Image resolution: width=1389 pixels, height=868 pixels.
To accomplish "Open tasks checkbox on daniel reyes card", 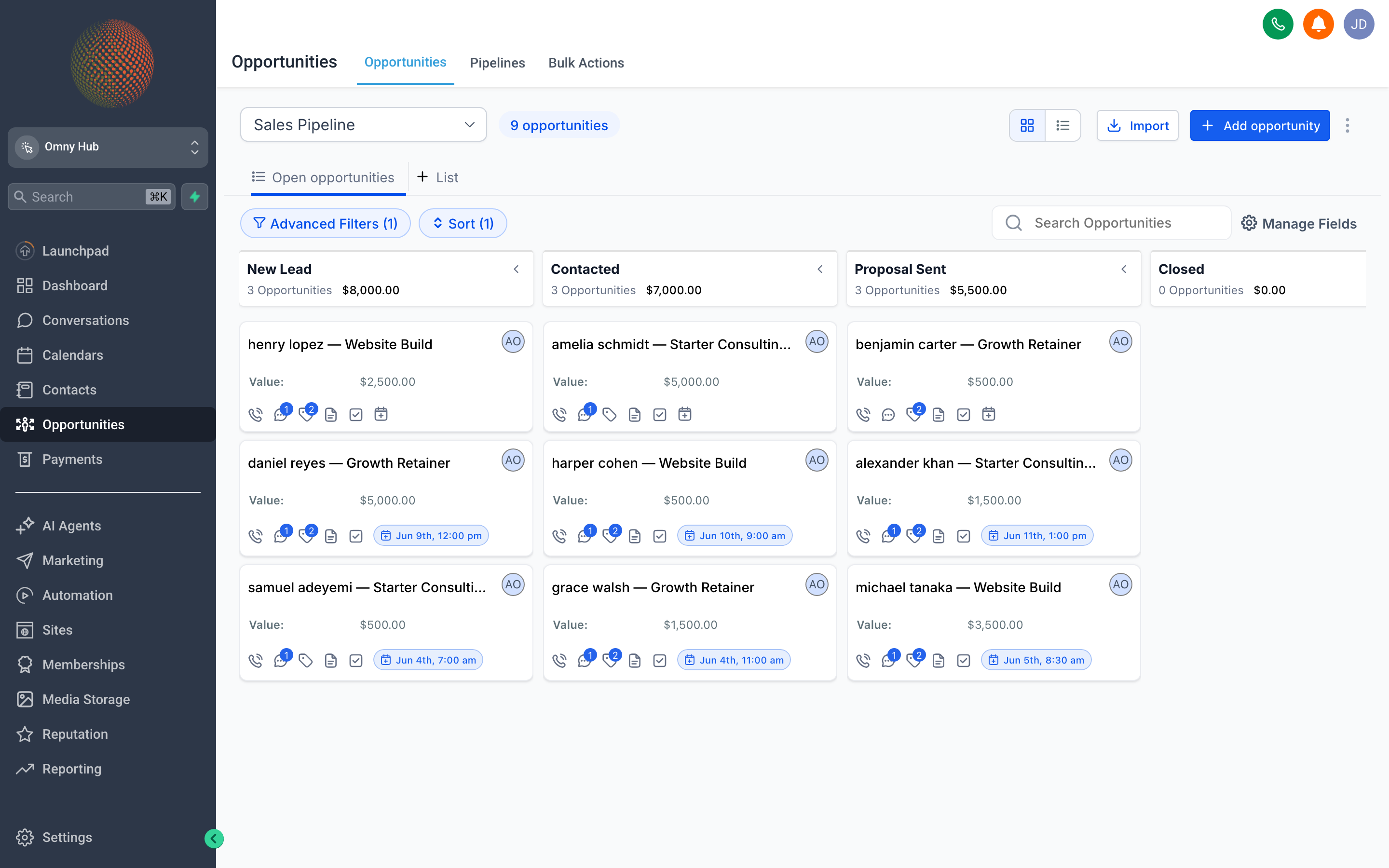I will click(x=356, y=536).
